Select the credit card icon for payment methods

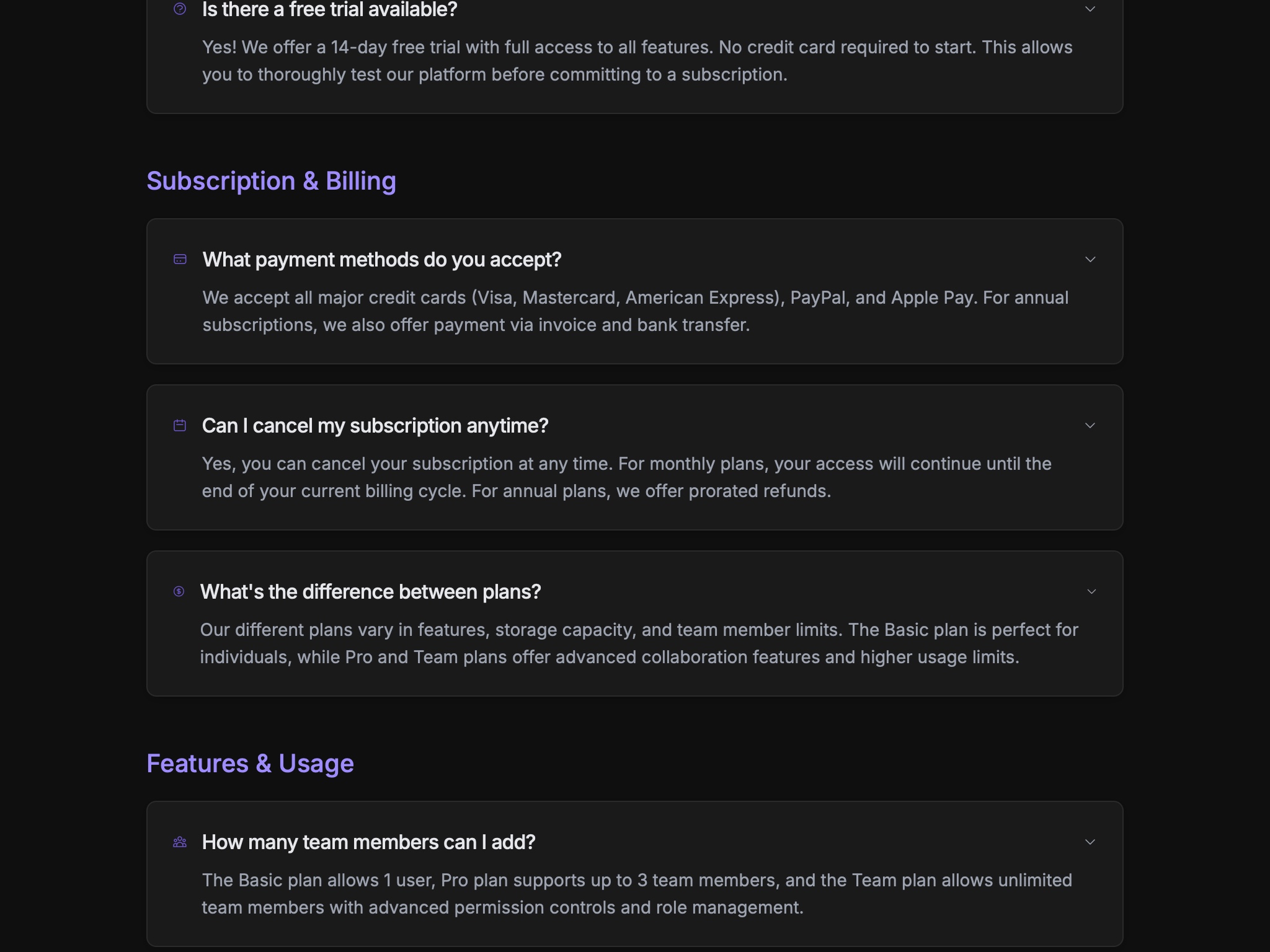(x=180, y=259)
